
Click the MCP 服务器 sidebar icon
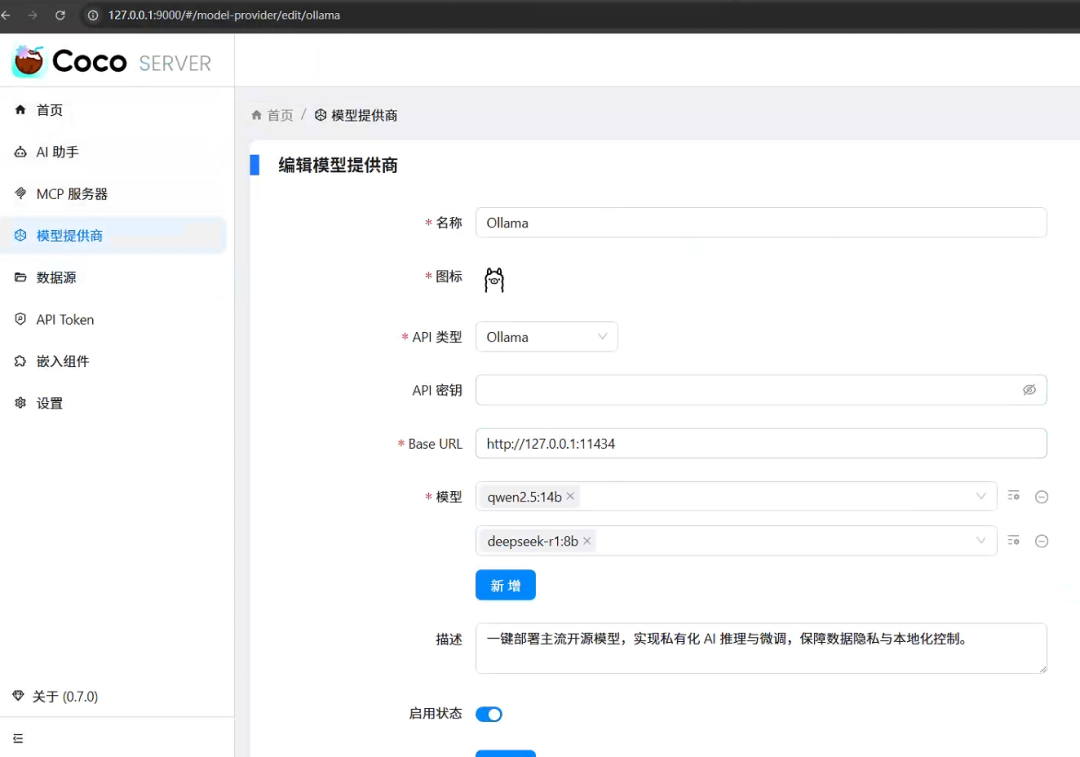coord(20,194)
